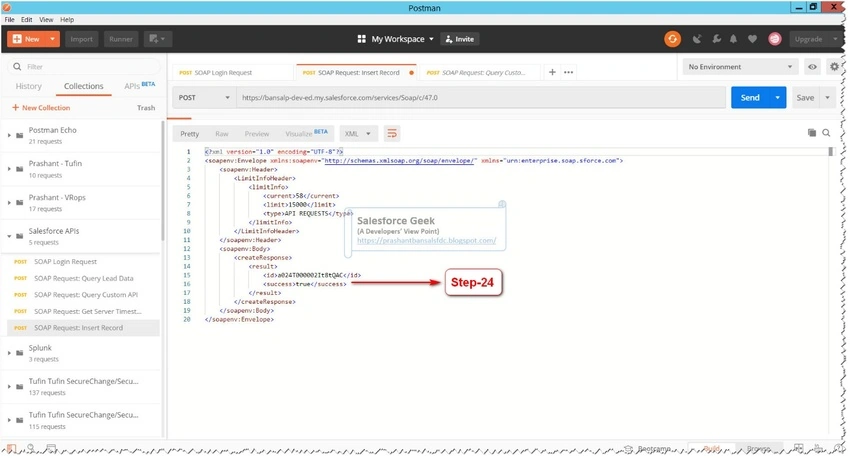Click the Invite button
The image size is (850, 458).
click(460, 39)
